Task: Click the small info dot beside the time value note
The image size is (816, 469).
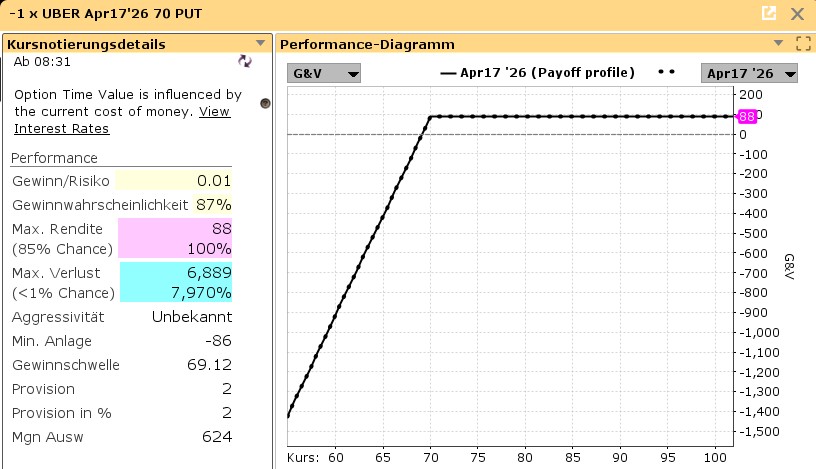Action: (x=265, y=103)
